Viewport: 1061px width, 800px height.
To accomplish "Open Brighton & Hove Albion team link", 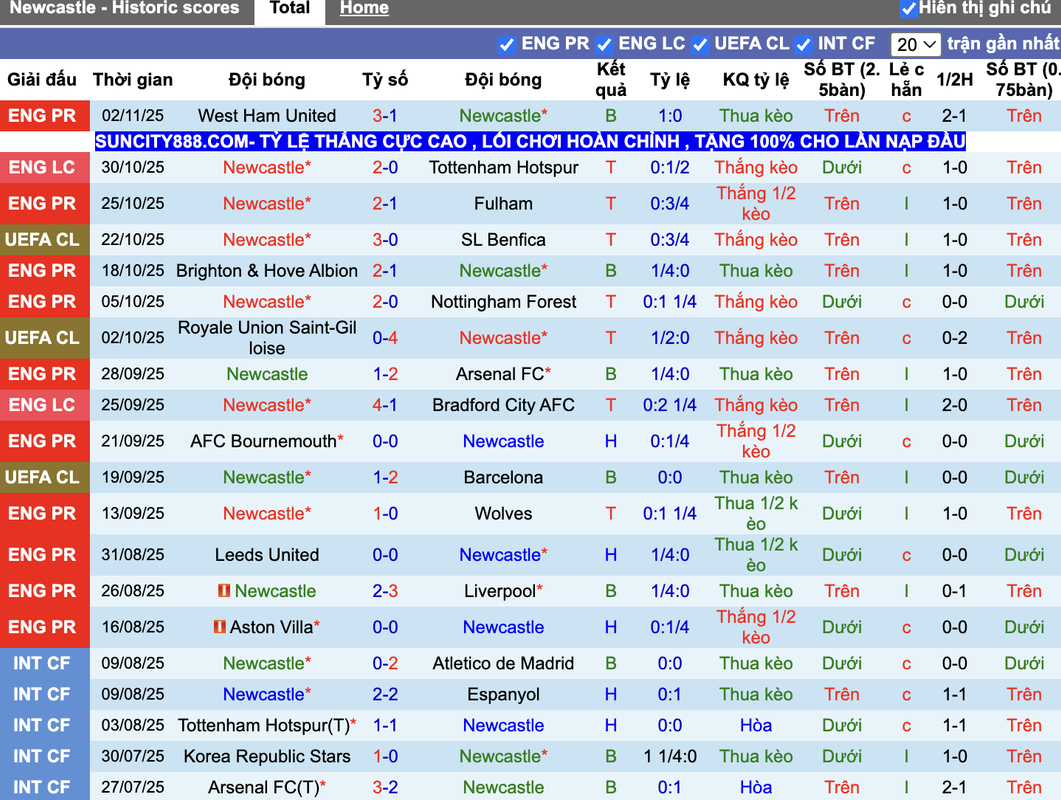I will coord(267,271).
